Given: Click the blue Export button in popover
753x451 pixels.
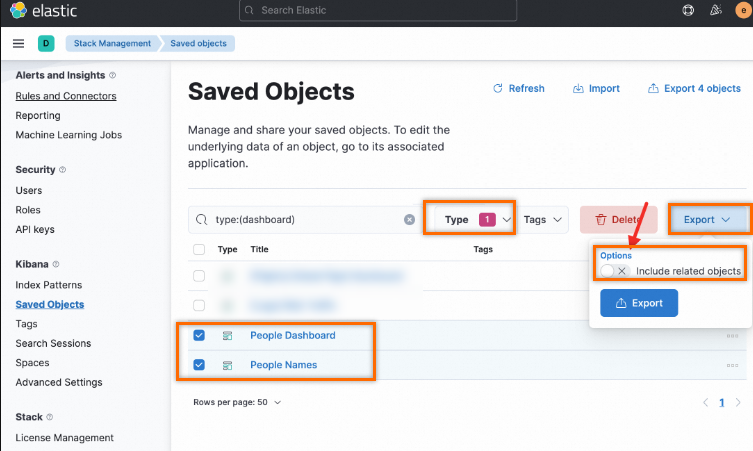Looking at the screenshot, I should click(x=638, y=303).
